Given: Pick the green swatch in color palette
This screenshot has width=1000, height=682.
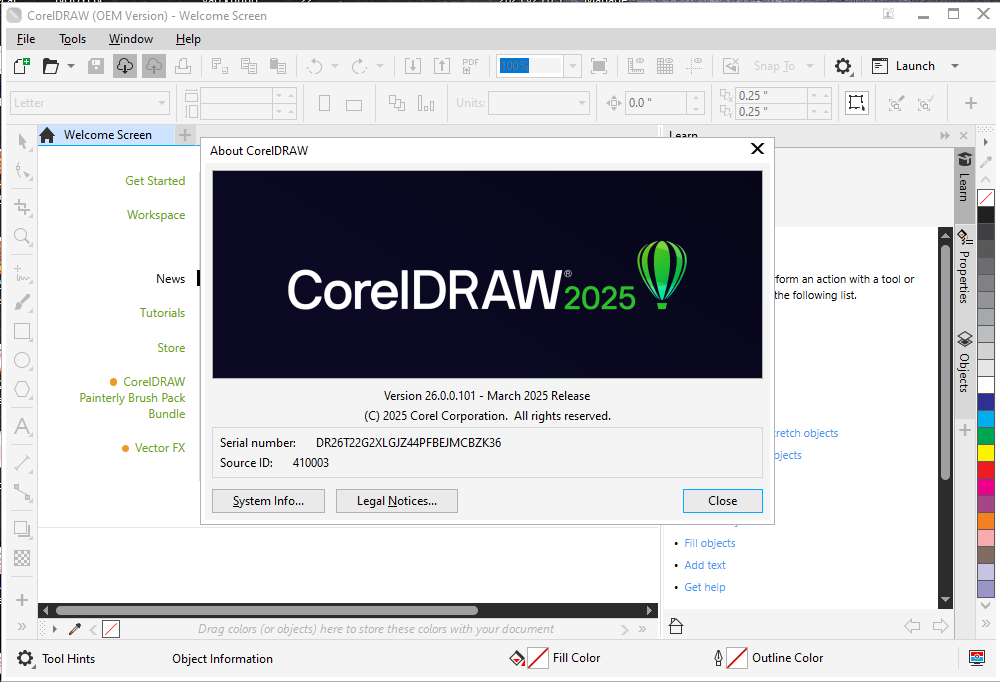Looking at the screenshot, I should pos(986,435).
